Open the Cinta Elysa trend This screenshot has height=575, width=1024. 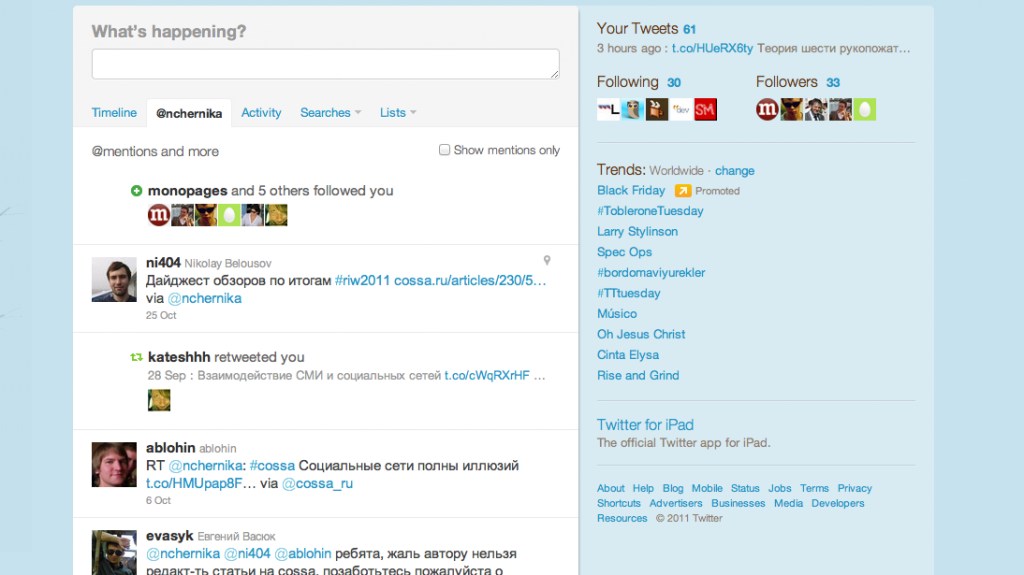click(628, 355)
